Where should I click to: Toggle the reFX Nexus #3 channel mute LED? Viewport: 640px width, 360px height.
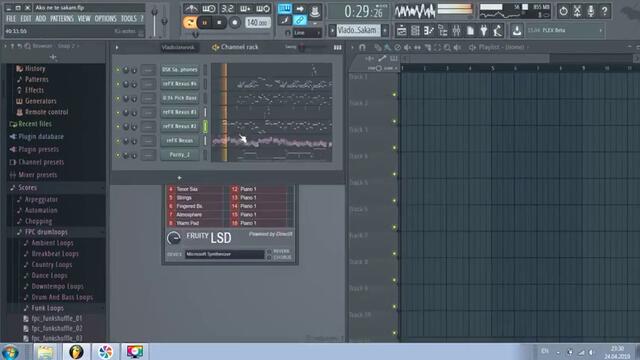click(118, 112)
